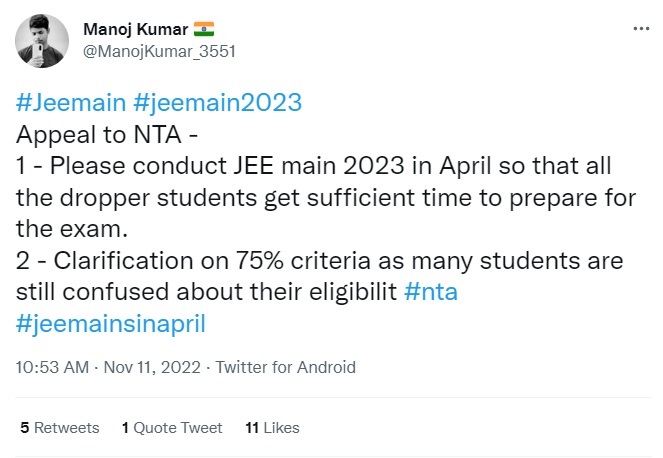Open the Twitter for Android source link
This screenshot has height=458, width=663.
[285, 368]
